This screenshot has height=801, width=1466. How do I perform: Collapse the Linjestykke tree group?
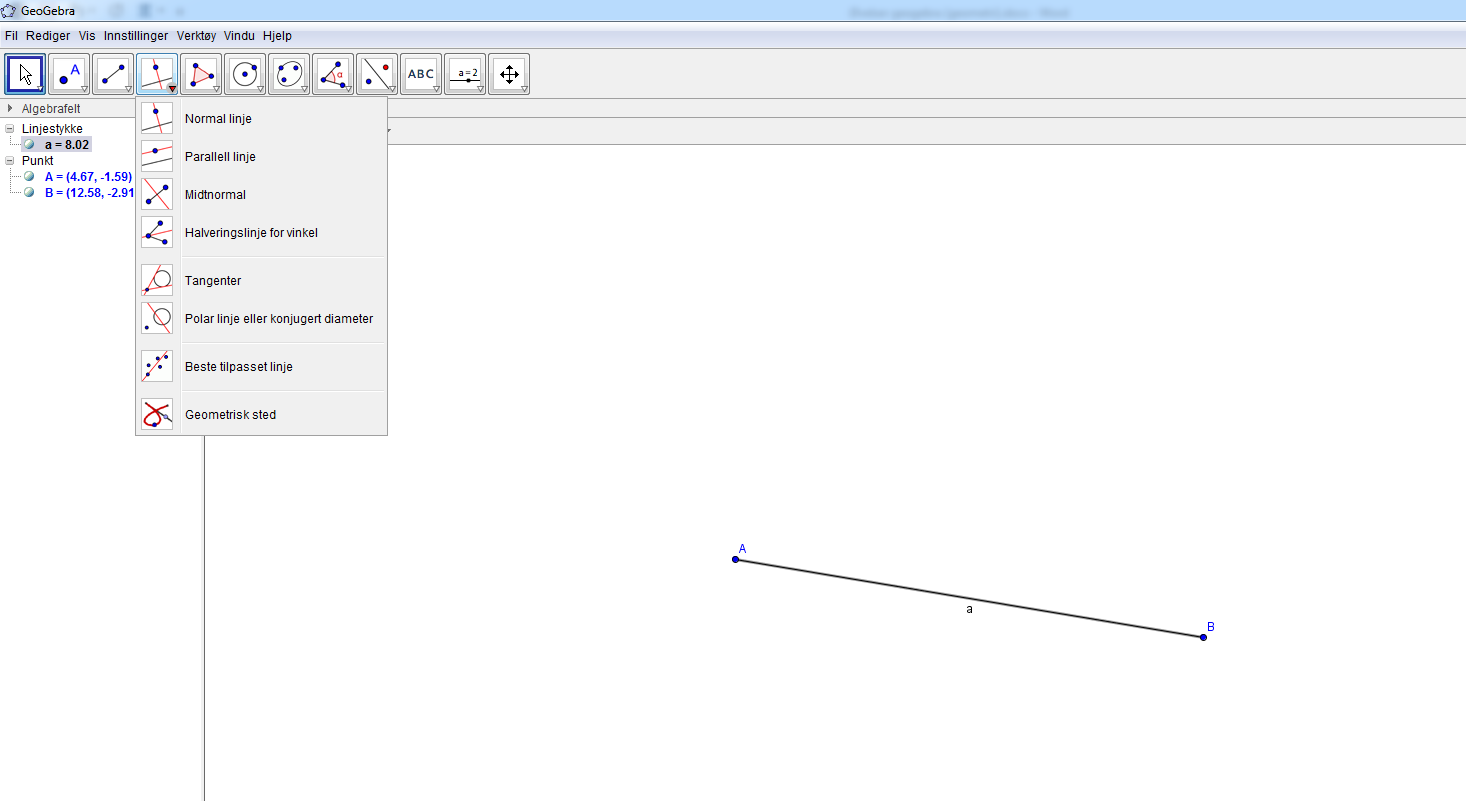click(x=10, y=128)
